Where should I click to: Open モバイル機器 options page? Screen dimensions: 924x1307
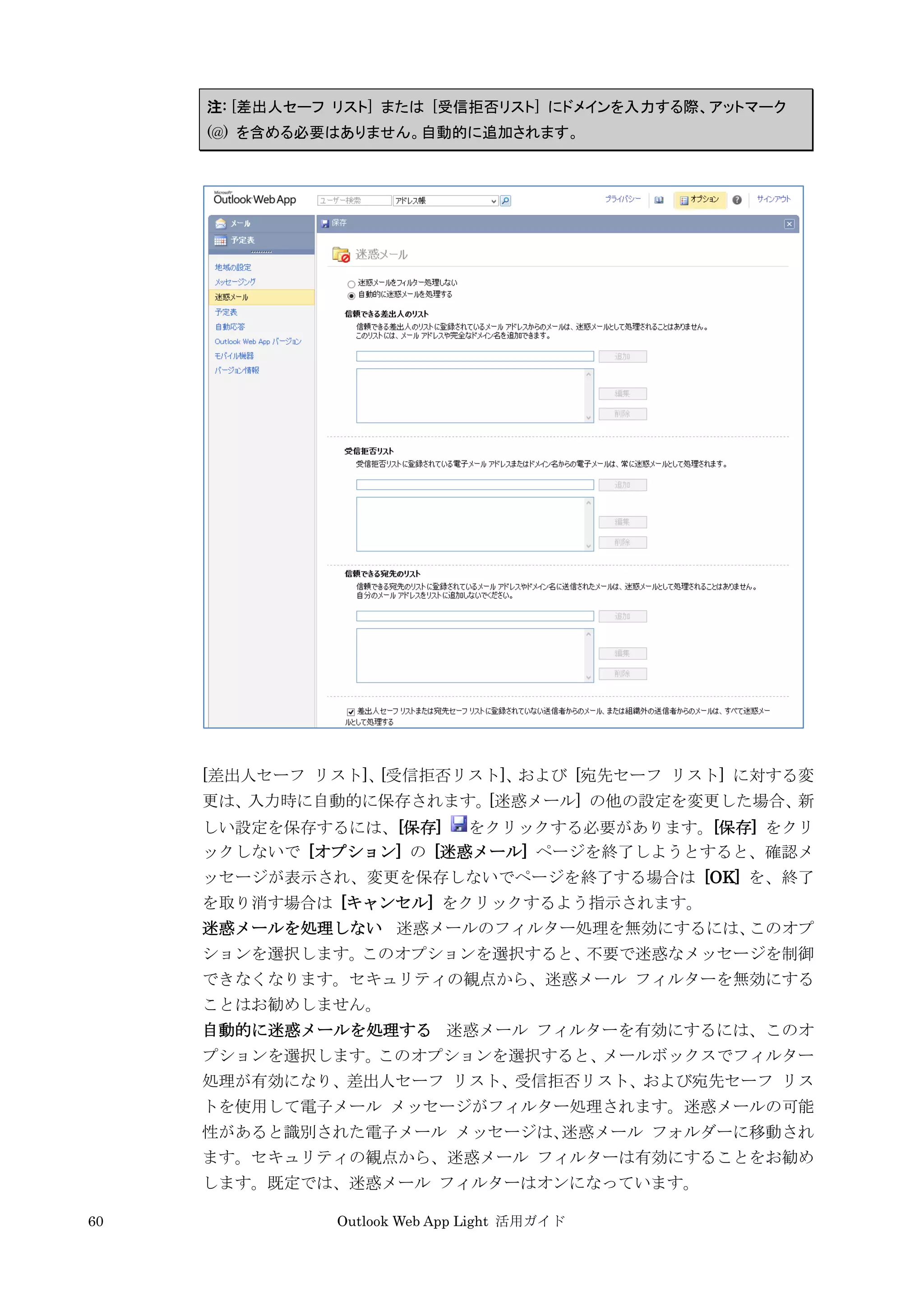click(x=234, y=356)
